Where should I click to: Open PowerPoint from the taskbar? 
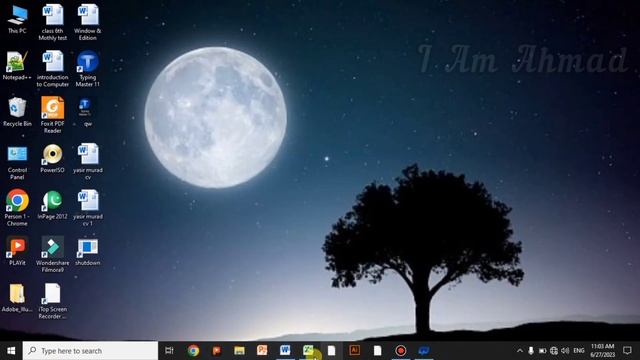pos(262,351)
